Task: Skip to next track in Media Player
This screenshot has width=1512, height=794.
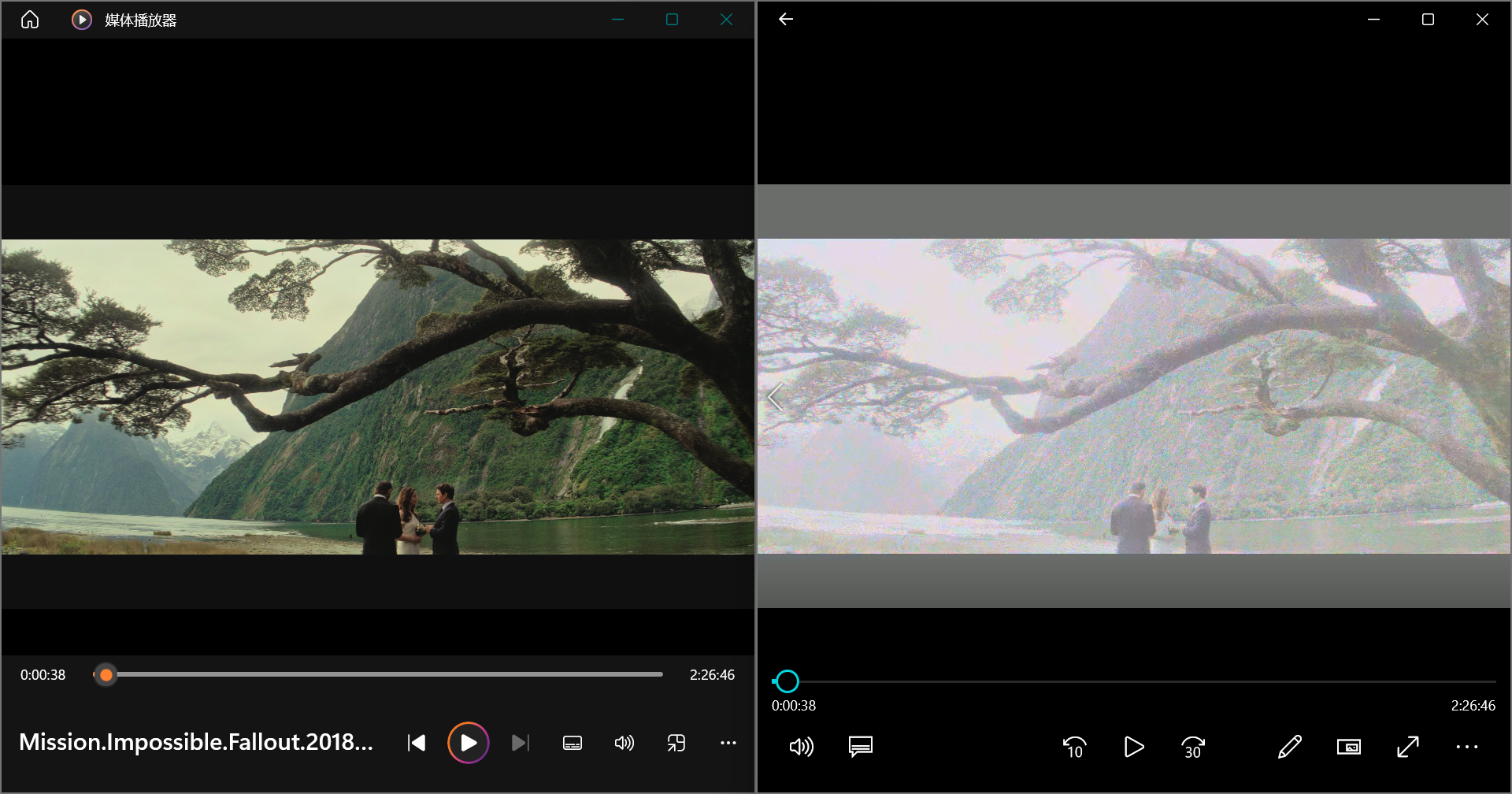Action: [521, 743]
